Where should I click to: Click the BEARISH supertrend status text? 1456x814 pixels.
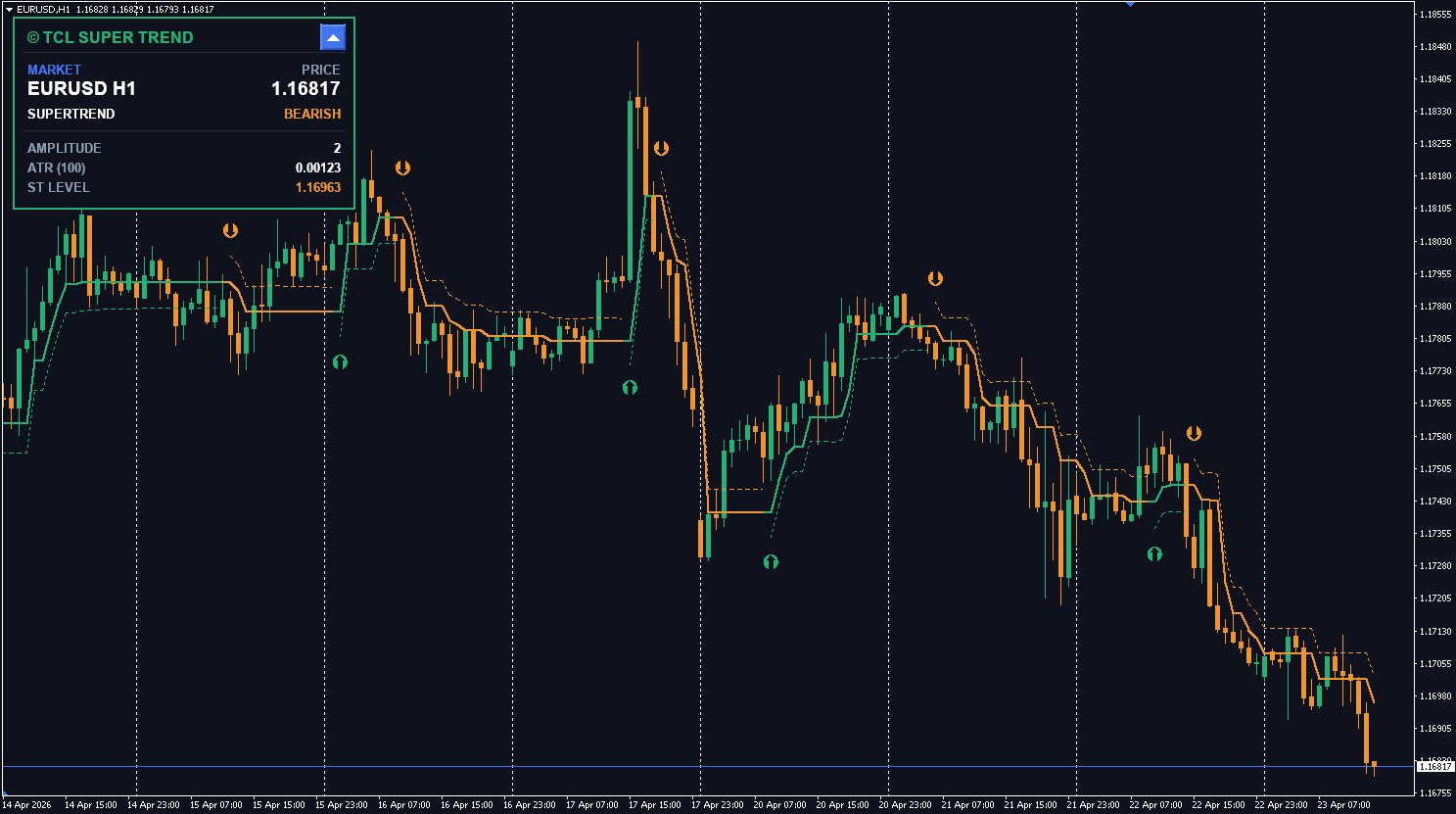coord(312,114)
